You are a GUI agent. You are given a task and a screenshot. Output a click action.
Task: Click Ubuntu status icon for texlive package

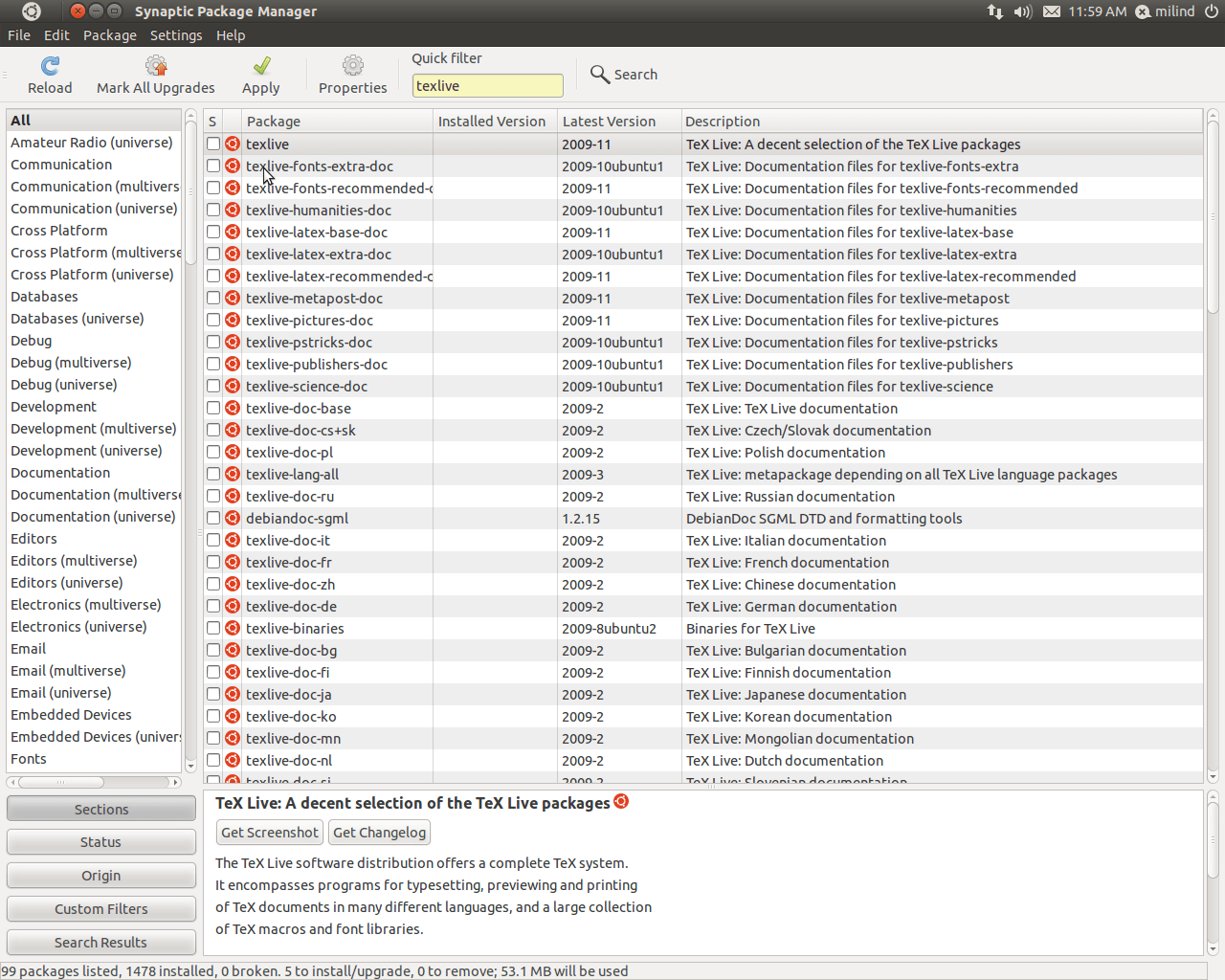[233, 144]
